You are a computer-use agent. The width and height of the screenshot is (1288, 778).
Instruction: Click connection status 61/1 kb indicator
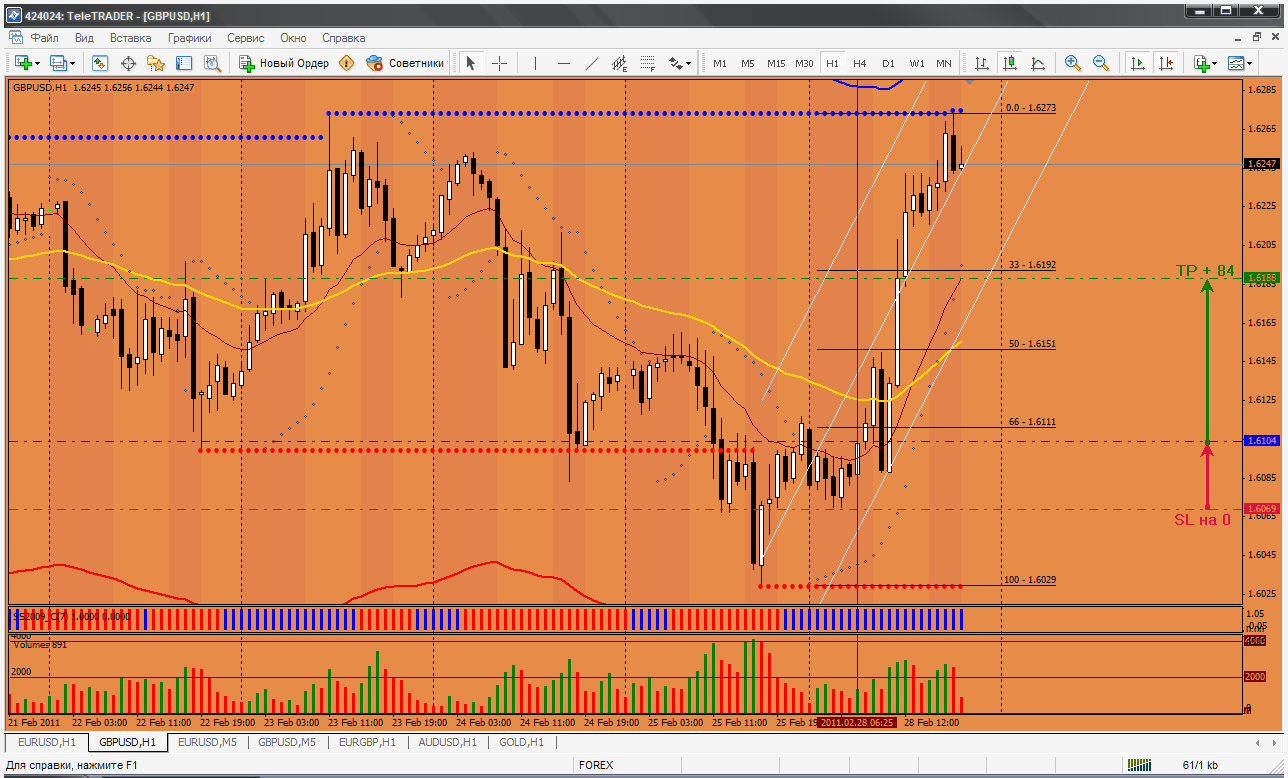tap(1200, 765)
